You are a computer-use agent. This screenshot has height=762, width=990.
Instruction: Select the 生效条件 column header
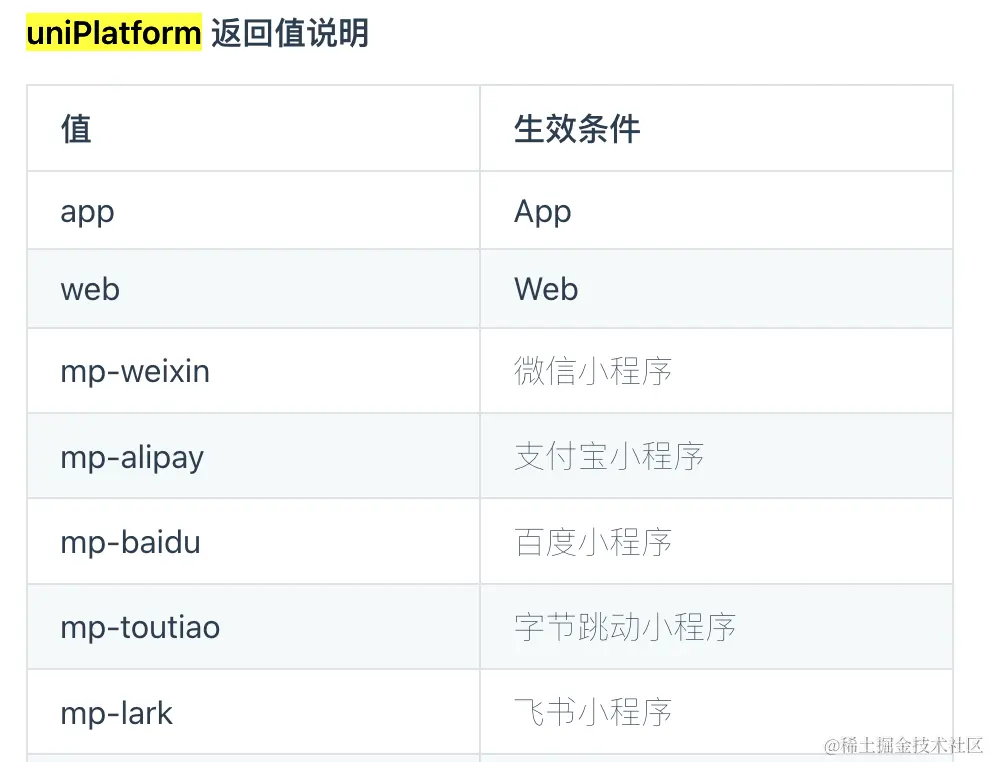pyautogui.click(x=716, y=128)
